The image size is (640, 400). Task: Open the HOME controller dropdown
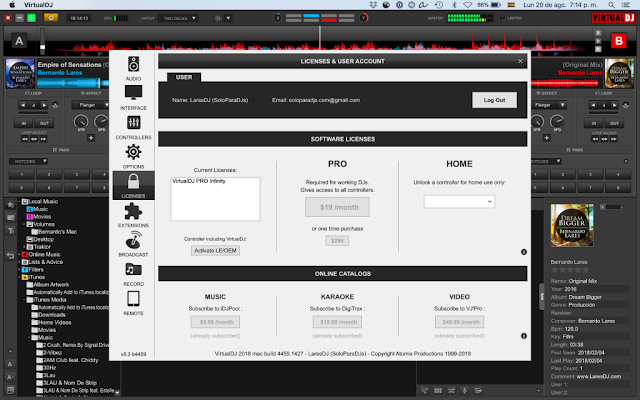(459, 202)
